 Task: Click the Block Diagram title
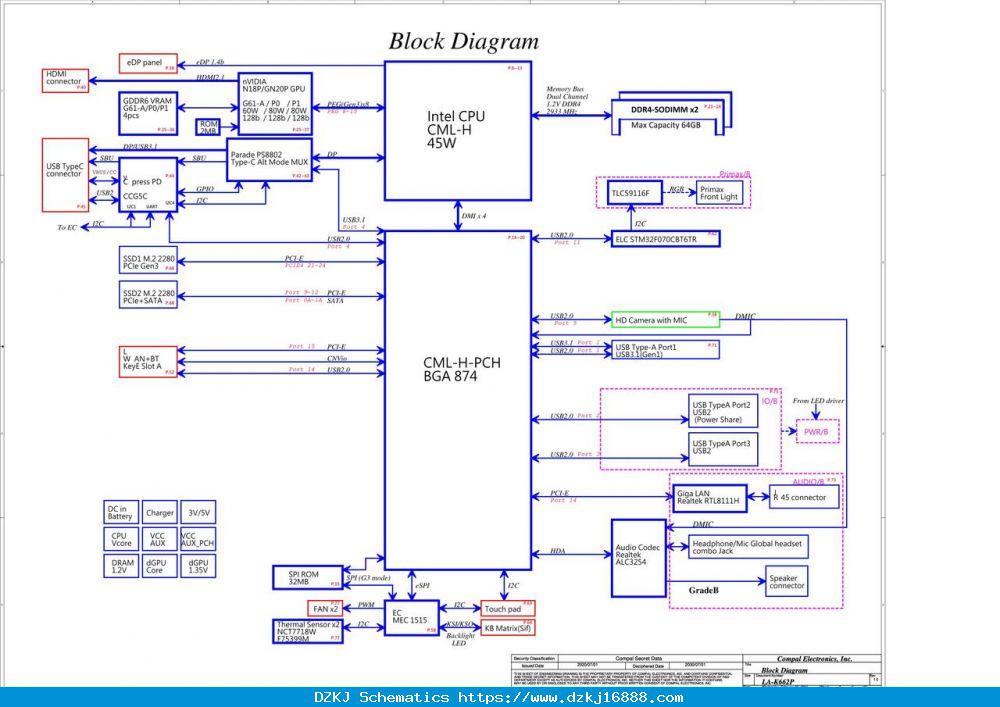click(464, 42)
